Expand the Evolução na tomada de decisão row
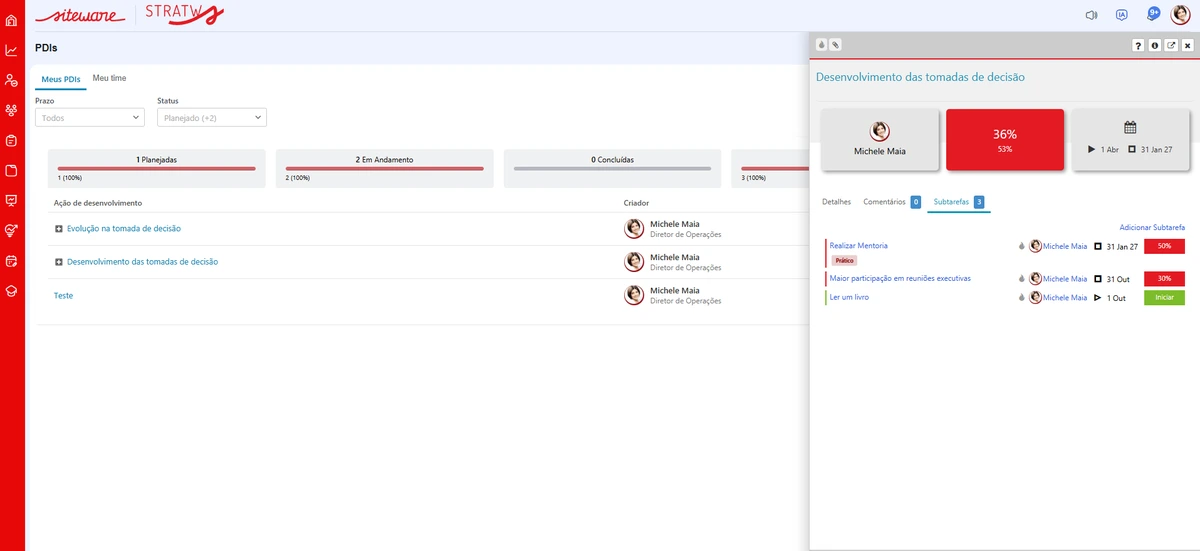 (x=59, y=229)
